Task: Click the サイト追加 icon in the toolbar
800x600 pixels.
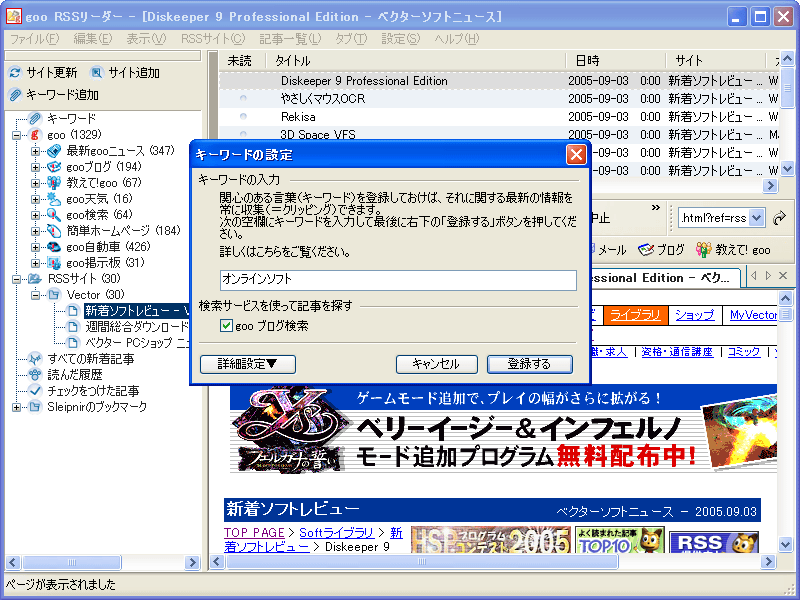Action: [x=96, y=73]
